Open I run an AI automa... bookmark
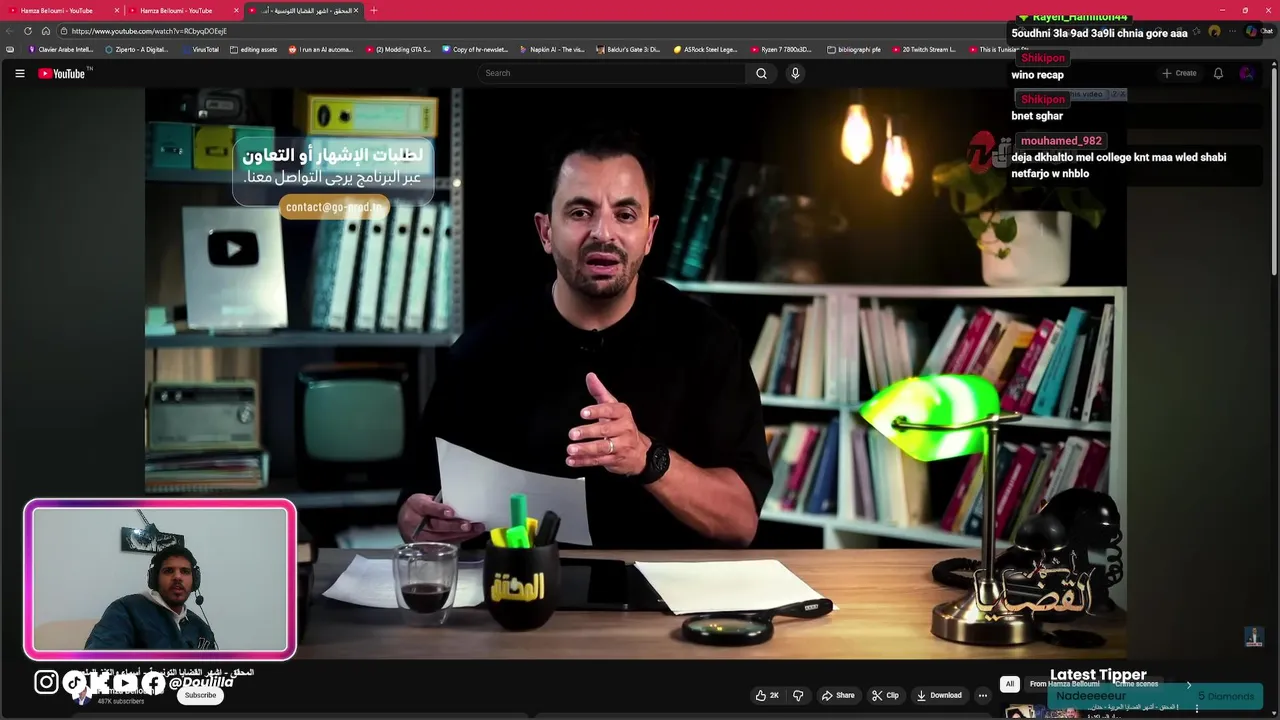Viewport: 1280px width, 720px height. coord(320,49)
